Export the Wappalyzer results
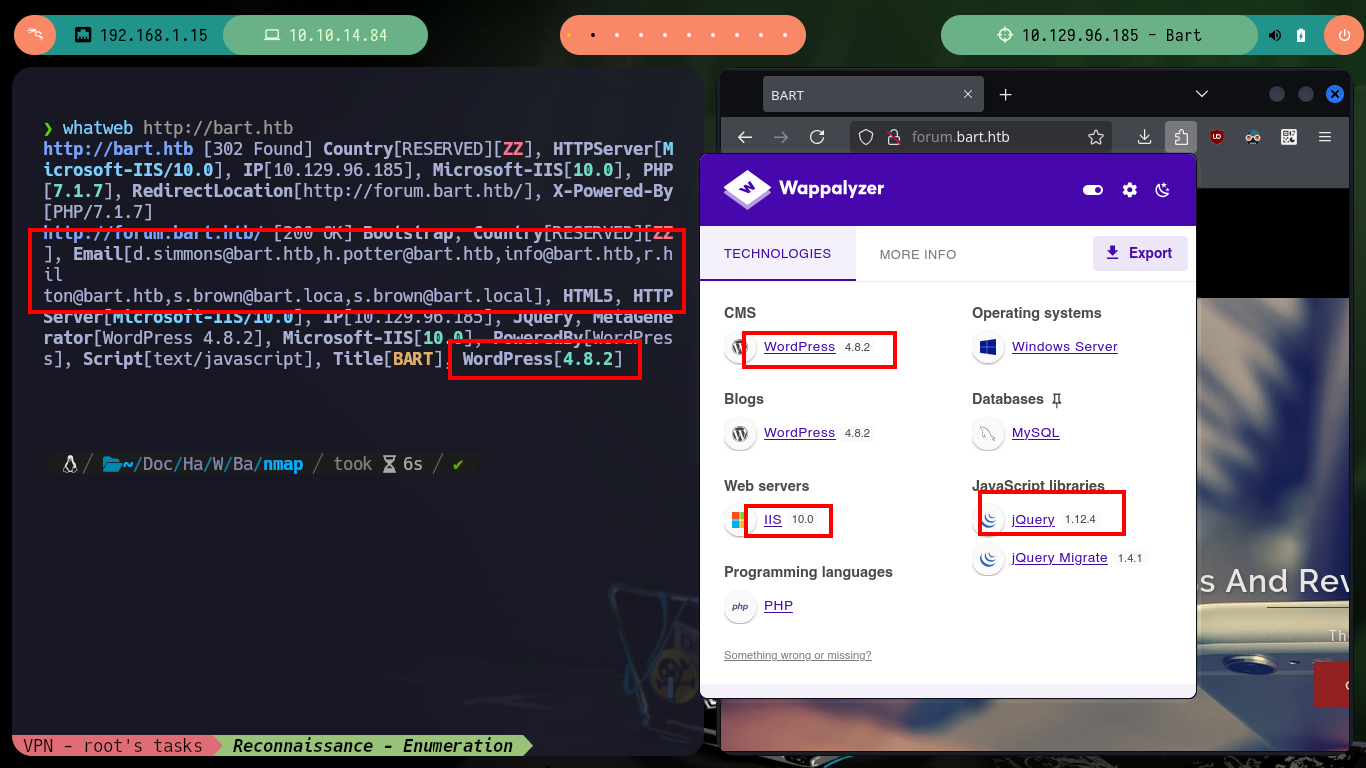This screenshot has width=1366, height=768. [1140, 253]
